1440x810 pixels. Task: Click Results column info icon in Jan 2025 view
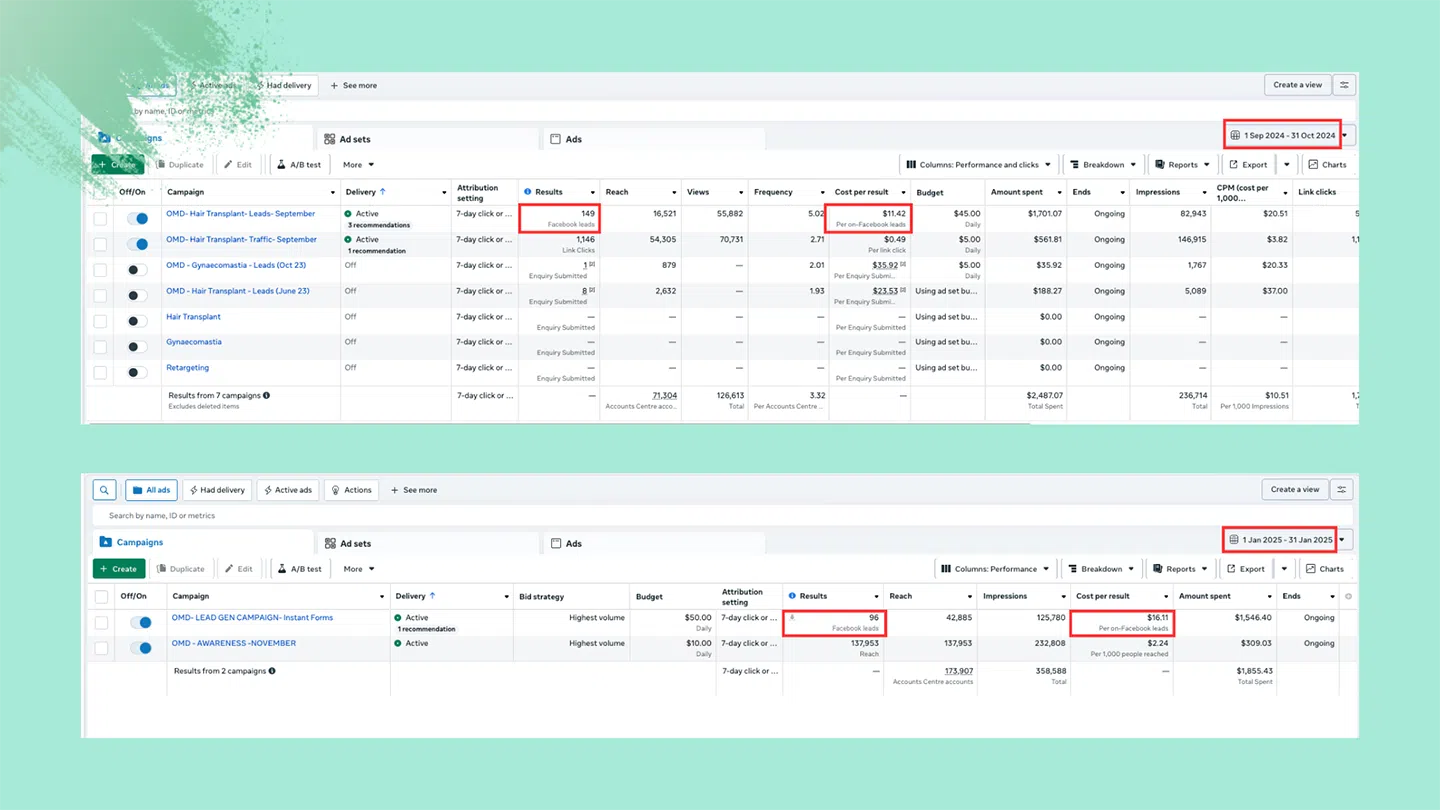792,596
